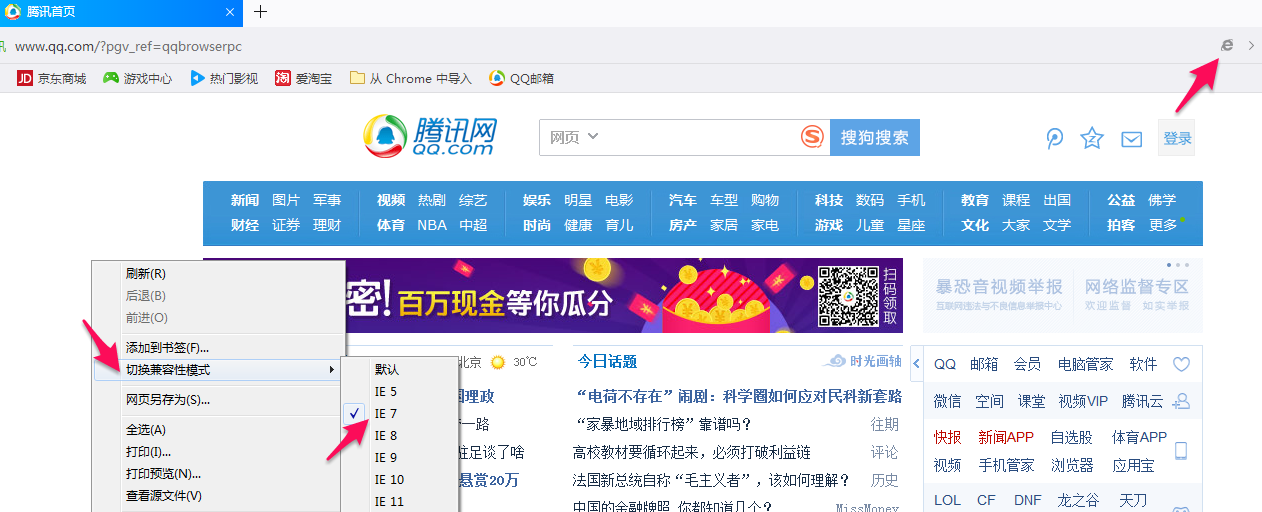Viewport: 1262px width, 512px height.
Task: Click the IE compatibility mode icon in address bar
Action: (x=1228, y=45)
